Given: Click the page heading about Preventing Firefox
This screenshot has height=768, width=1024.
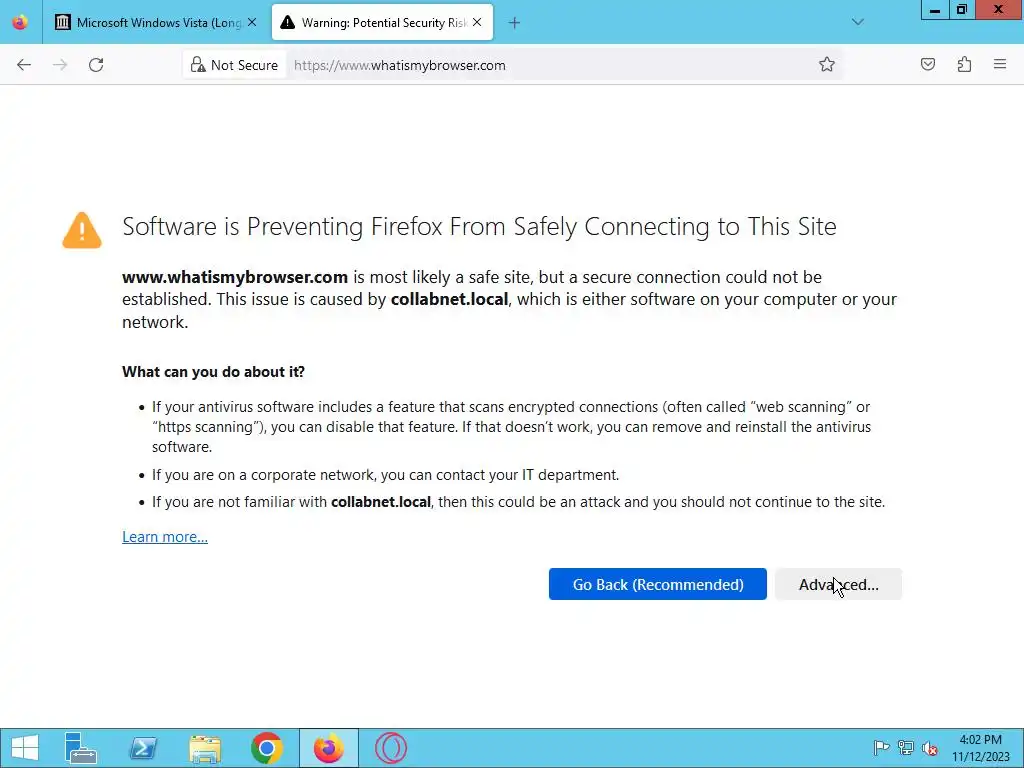Looking at the screenshot, I should point(479,227).
